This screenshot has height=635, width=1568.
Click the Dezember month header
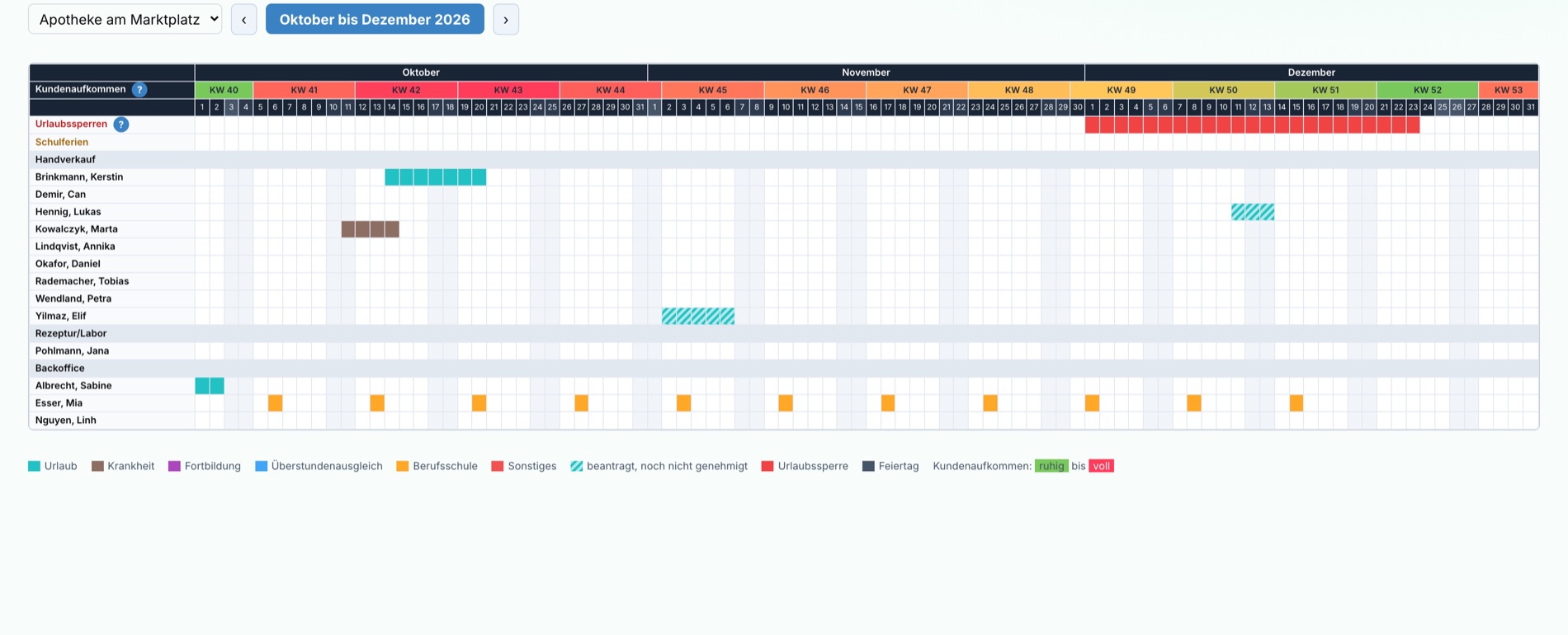[1311, 73]
